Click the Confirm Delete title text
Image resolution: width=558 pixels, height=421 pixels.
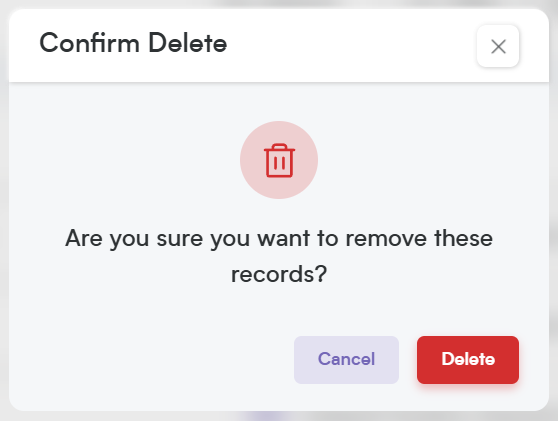133,43
